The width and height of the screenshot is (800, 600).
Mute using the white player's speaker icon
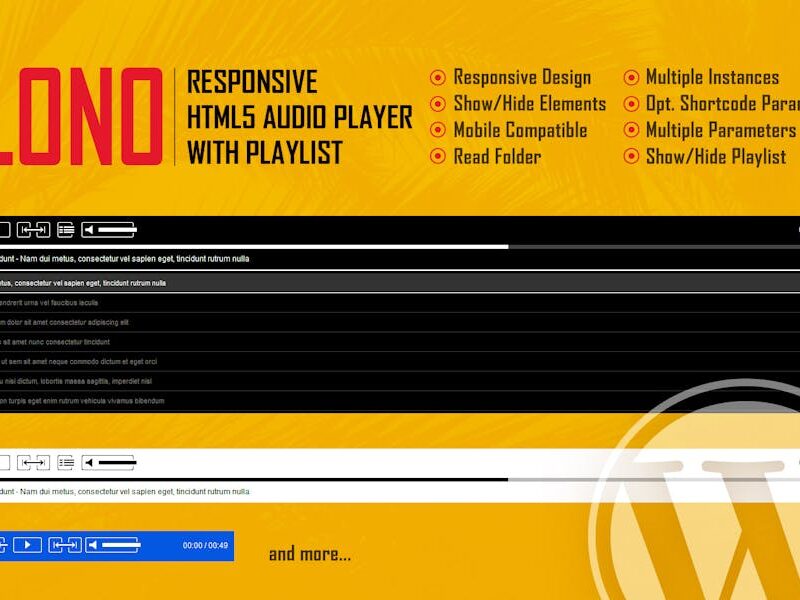point(89,463)
